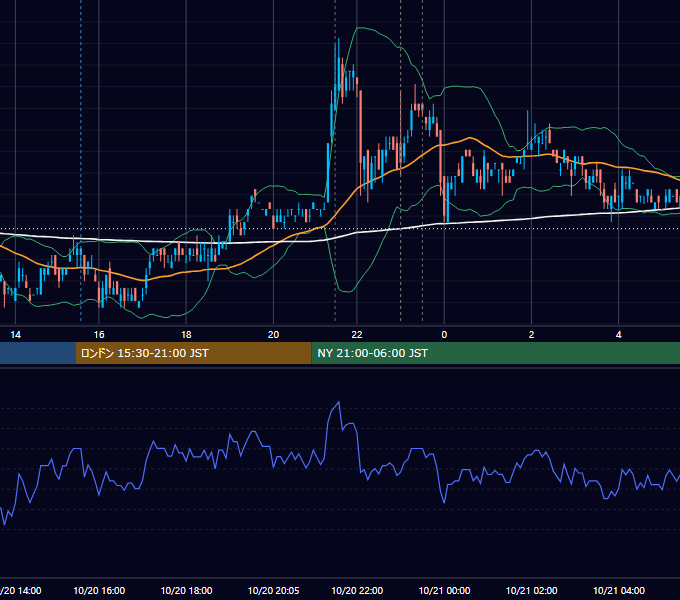Click the 18 hour axis label
Screen dimensions: 680x600
coord(186,335)
